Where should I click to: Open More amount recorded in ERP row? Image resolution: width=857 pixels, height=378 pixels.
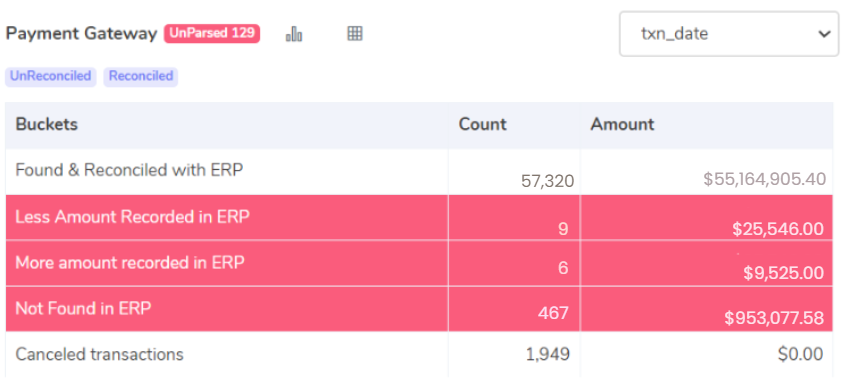pos(419,263)
